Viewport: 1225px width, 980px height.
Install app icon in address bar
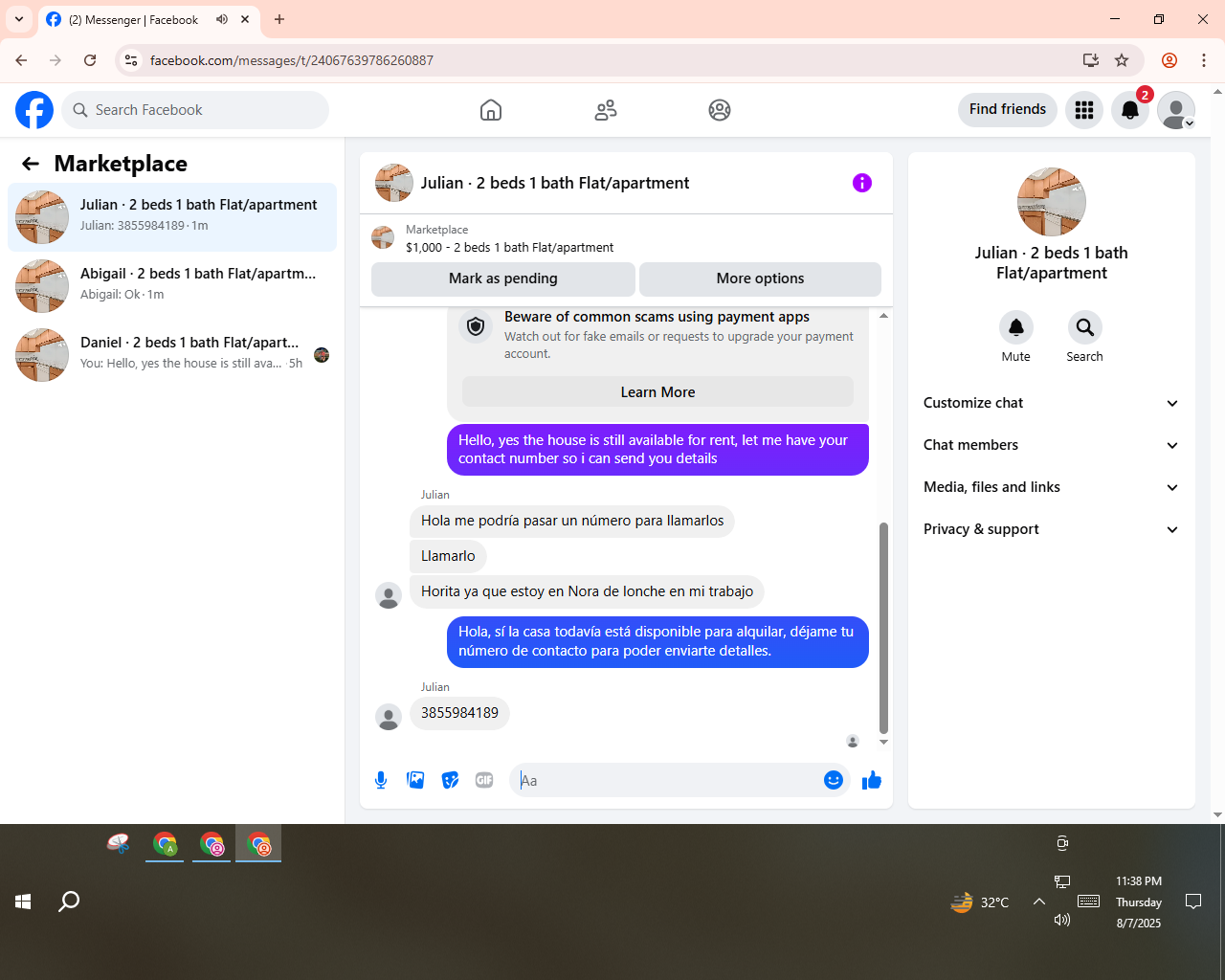pos(1090,60)
